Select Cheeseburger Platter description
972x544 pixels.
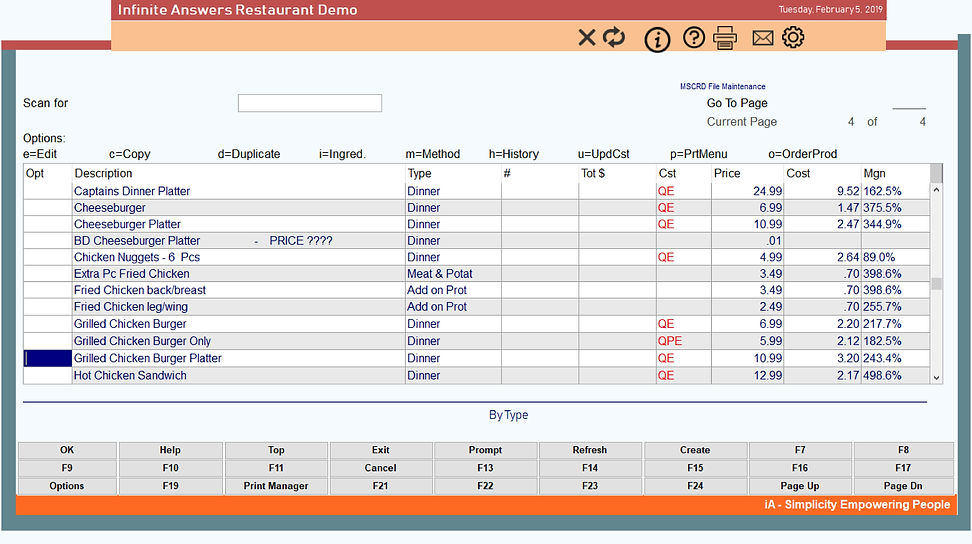pos(127,224)
